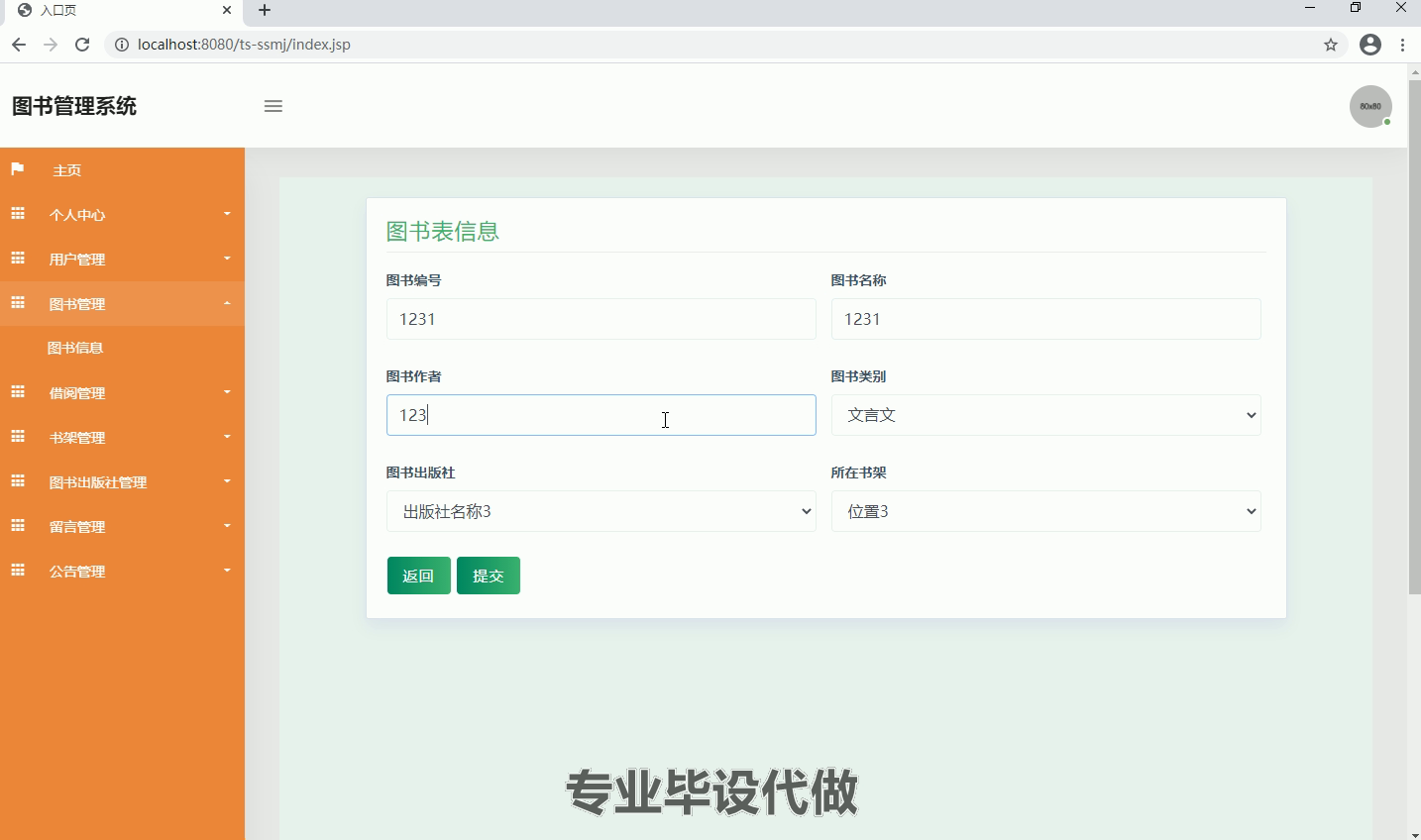Open 所在书架 dropdown showing 位置3
Screen dimensions: 1421x840
[1045, 511]
